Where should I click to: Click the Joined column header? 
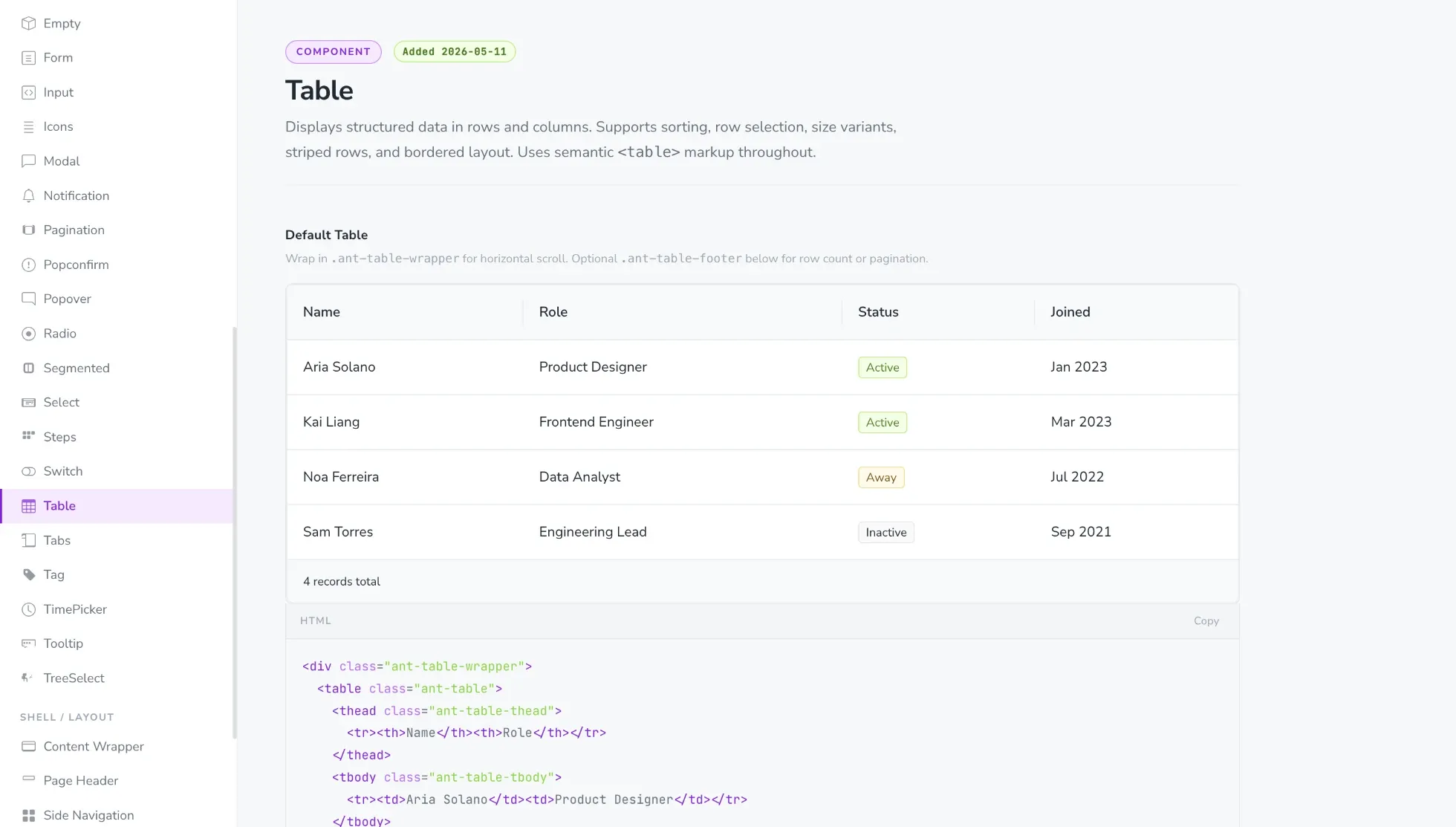(x=1137, y=312)
